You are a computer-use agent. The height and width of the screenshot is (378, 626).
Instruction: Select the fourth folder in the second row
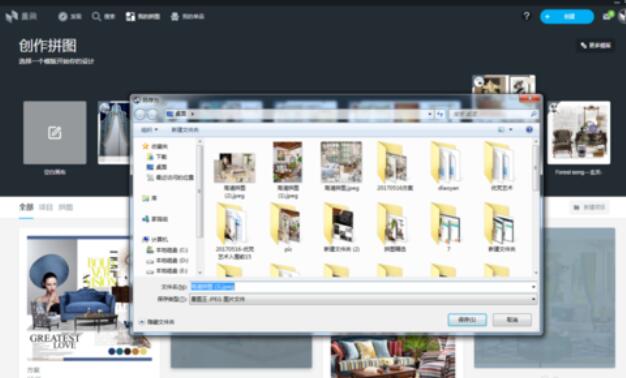(394, 228)
